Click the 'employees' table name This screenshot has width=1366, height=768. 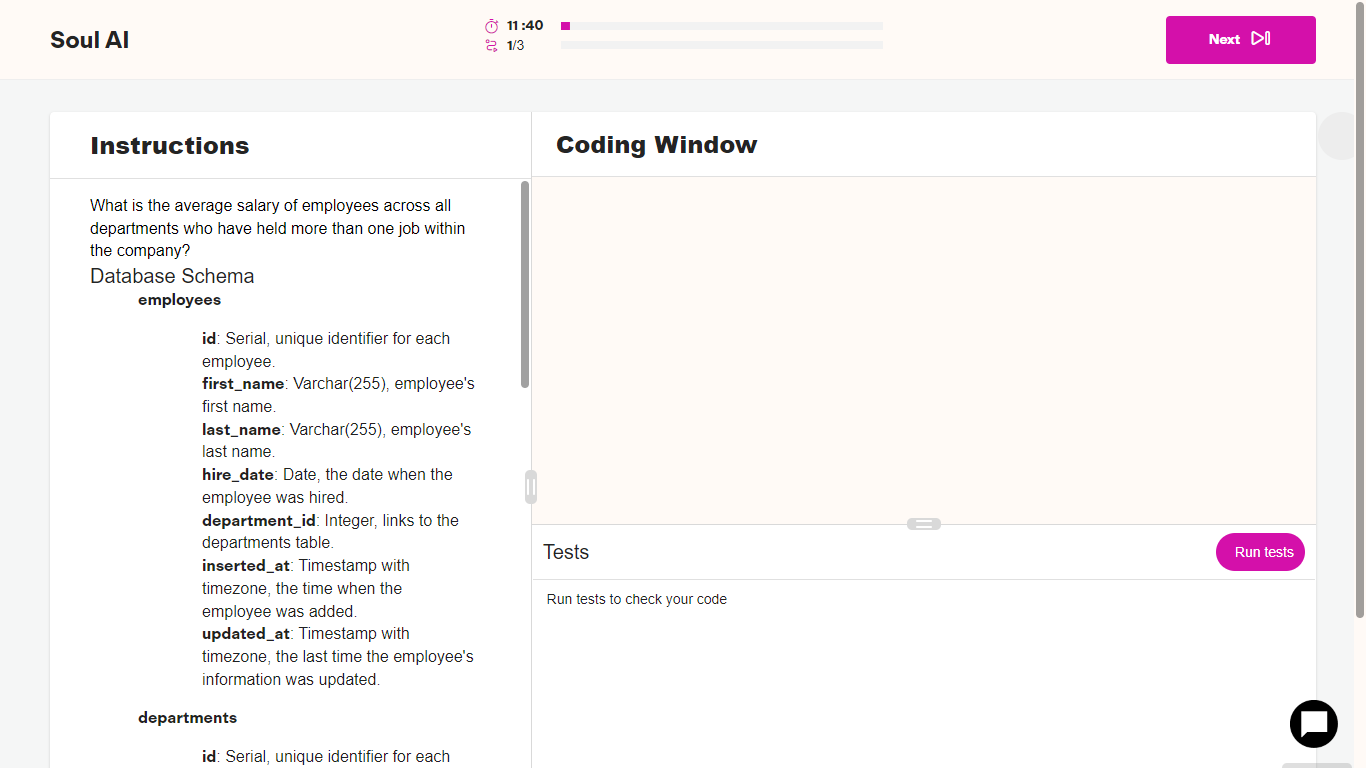coord(180,300)
